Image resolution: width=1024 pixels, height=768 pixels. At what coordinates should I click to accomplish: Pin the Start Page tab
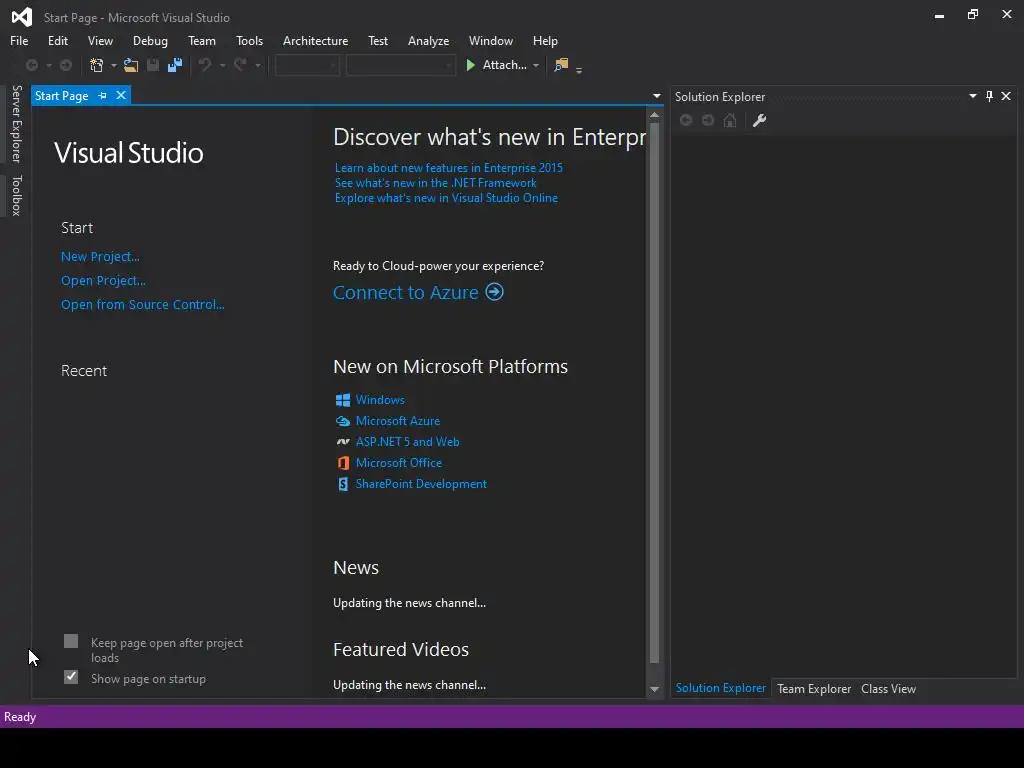pyautogui.click(x=103, y=96)
